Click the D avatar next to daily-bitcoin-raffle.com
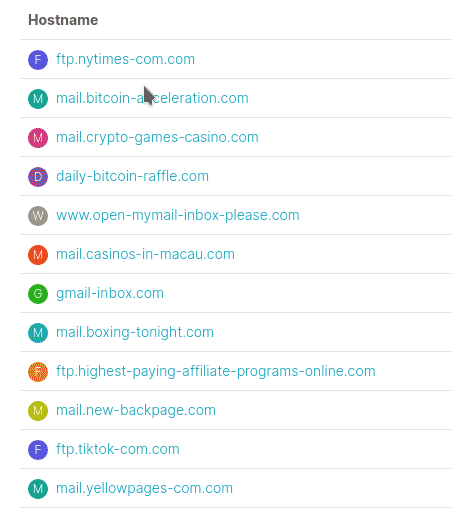Image resolution: width=451 pixels, height=515 pixels. point(38,177)
